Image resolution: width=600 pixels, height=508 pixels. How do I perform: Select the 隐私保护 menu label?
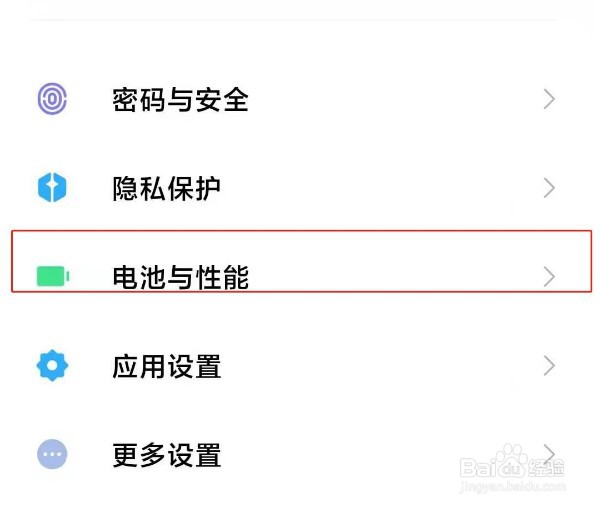(166, 188)
